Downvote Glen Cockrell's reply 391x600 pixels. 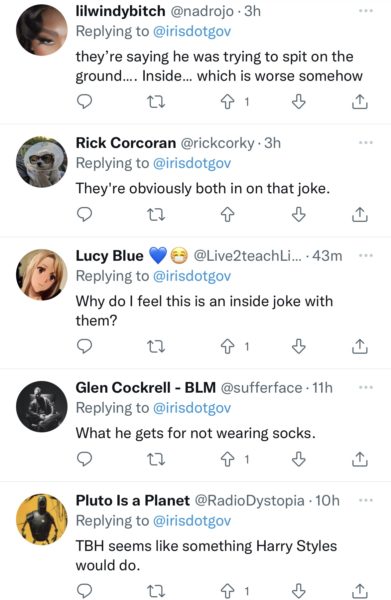tap(298, 459)
